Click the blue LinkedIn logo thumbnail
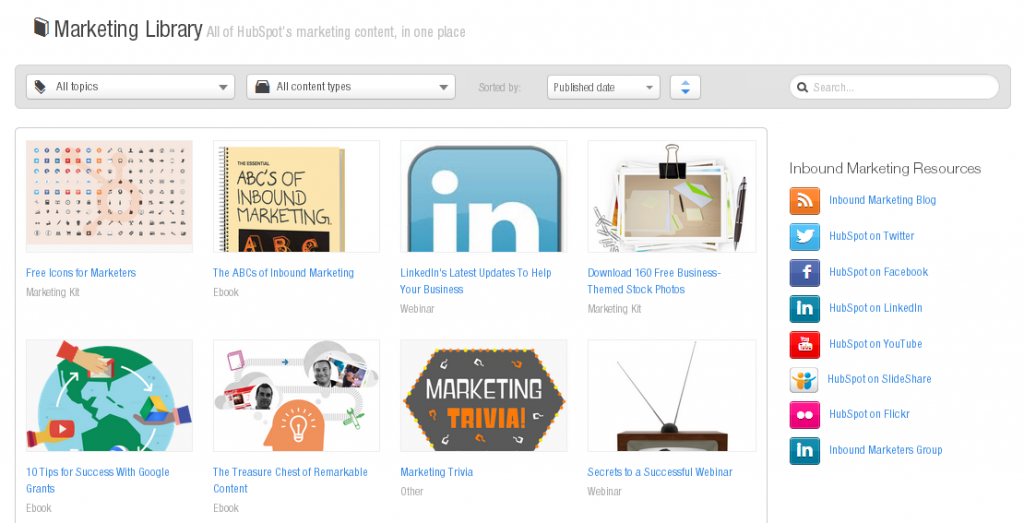 [483, 197]
